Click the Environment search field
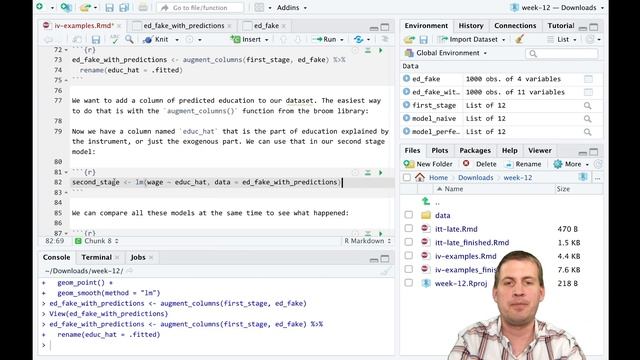Screen dimensions: 640x360 pos(562,53)
